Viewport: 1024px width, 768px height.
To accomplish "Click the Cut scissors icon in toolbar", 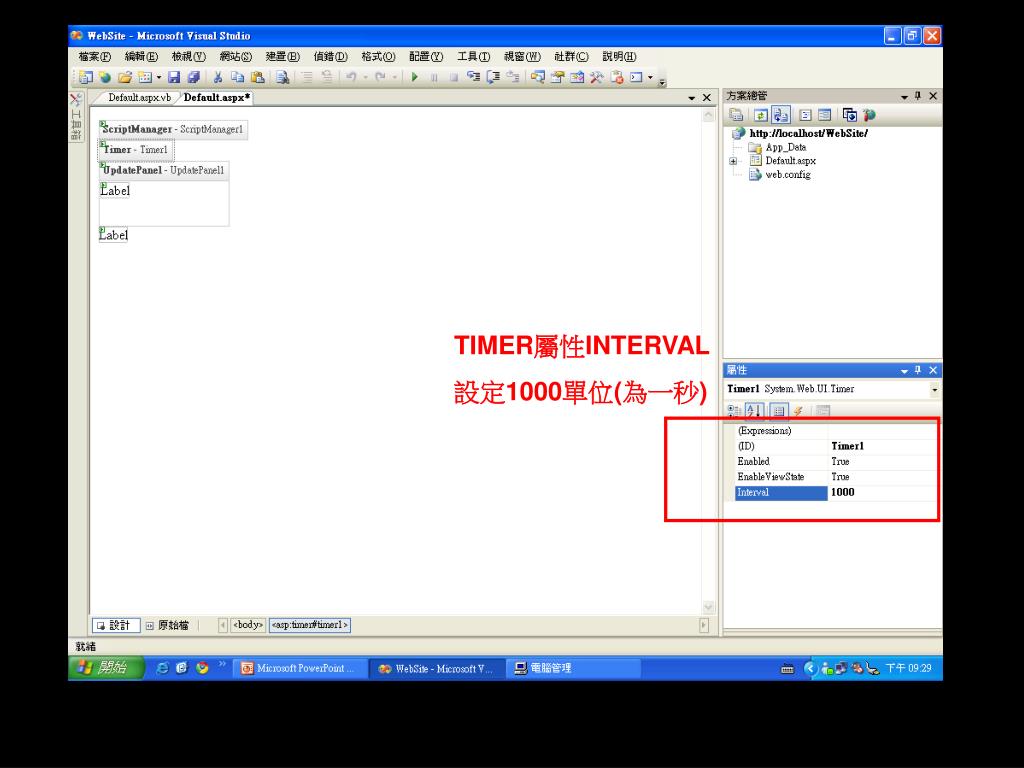I will point(218,77).
